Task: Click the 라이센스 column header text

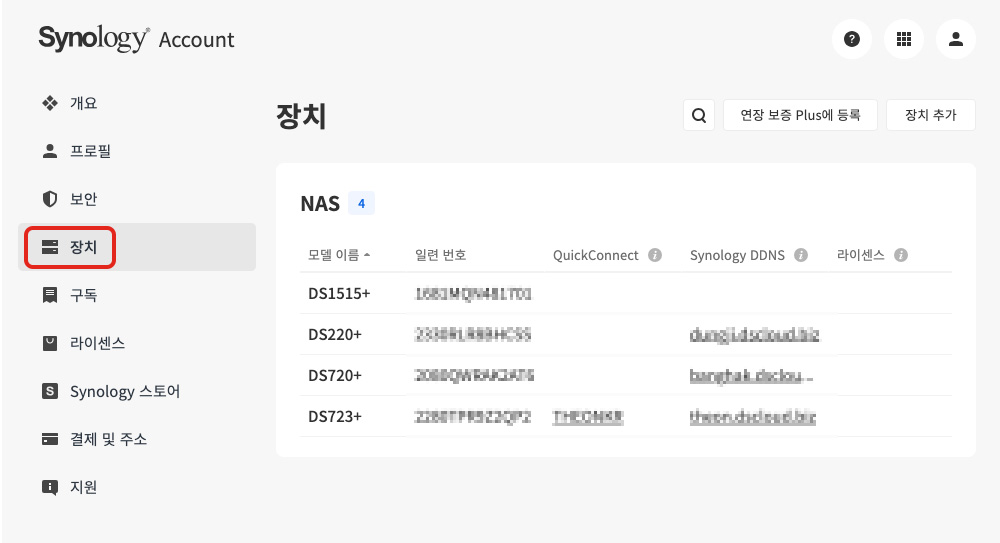Action: pyautogui.click(x=860, y=255)
